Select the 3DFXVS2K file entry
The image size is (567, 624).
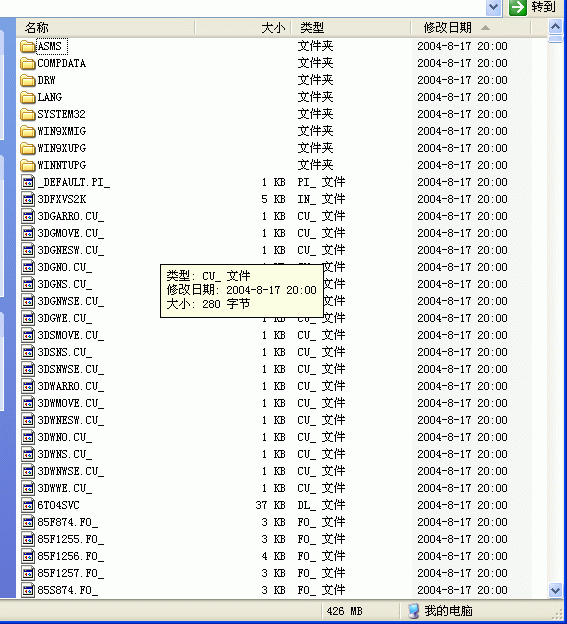(x=62, y=199)
